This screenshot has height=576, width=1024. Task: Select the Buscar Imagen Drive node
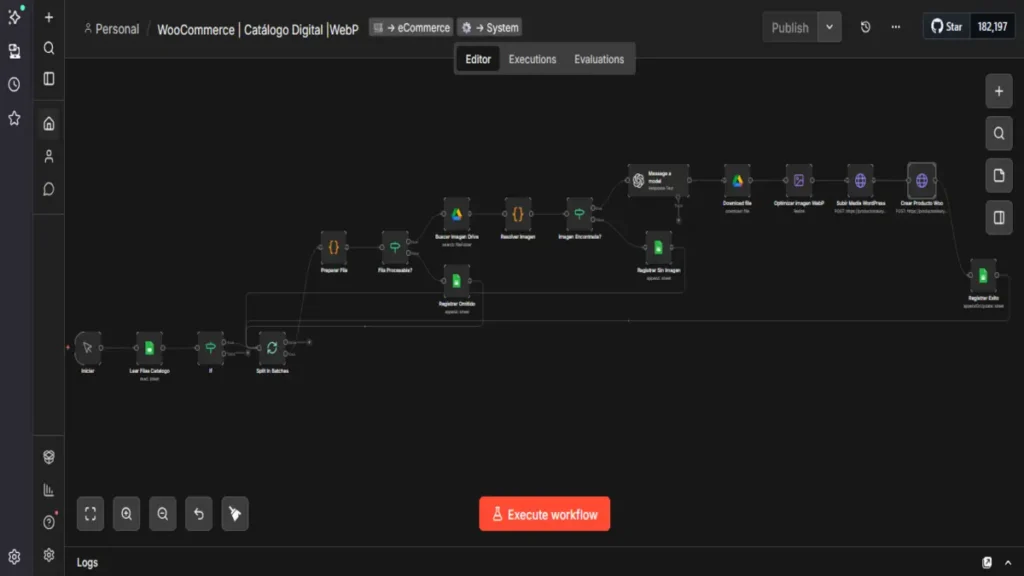point(455,211)
